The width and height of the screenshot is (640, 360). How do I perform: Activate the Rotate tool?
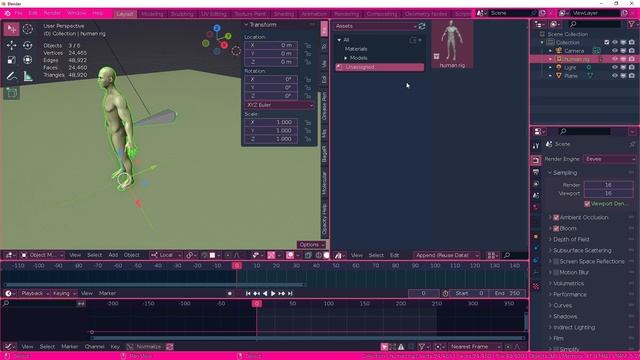(27, 45)
